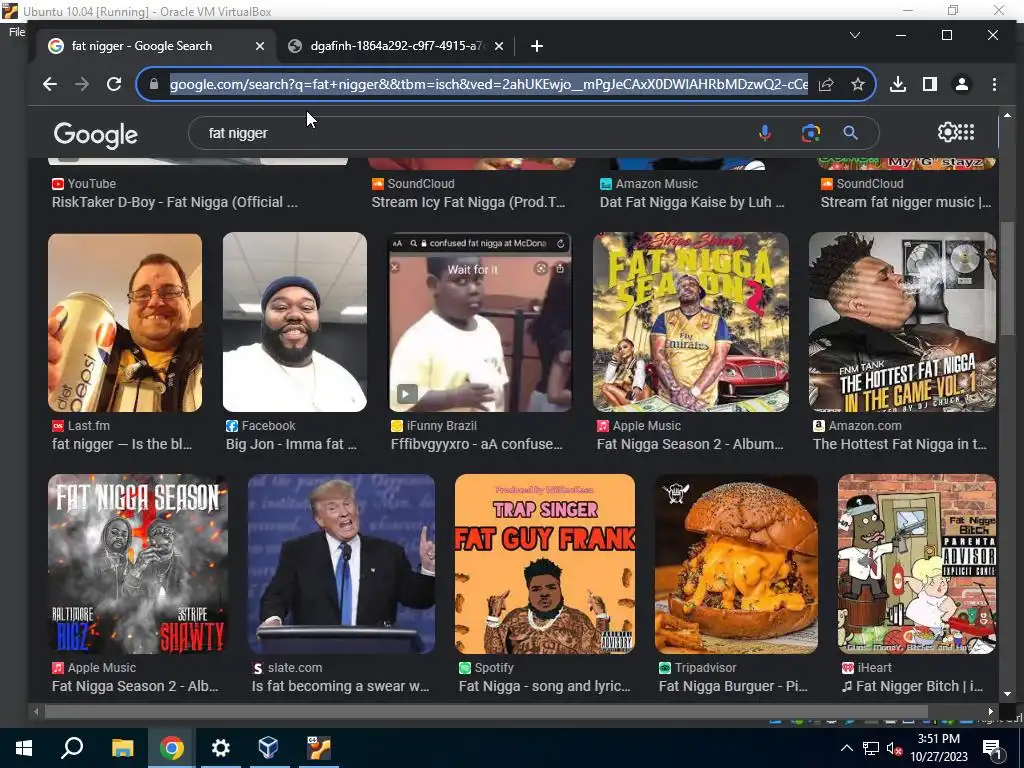
Task: Open the Facebook Big Jon thumbnail
Action: click(x=295, y=322)
